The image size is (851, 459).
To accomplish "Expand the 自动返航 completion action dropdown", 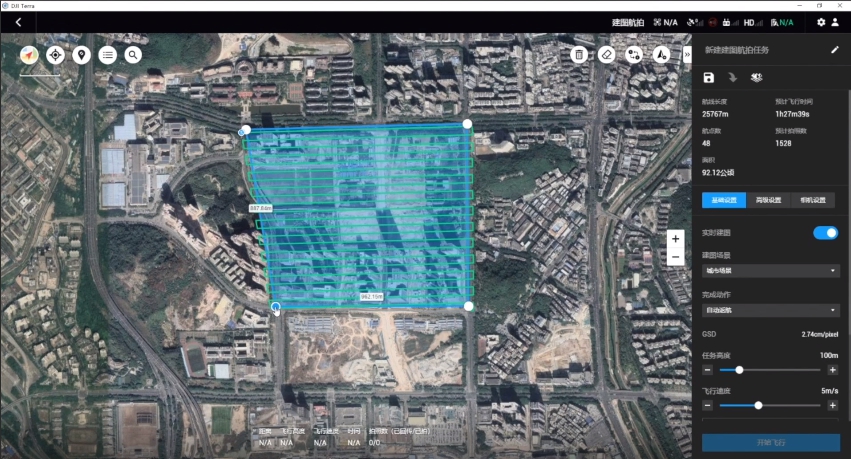I will click(x=770, y=310).
